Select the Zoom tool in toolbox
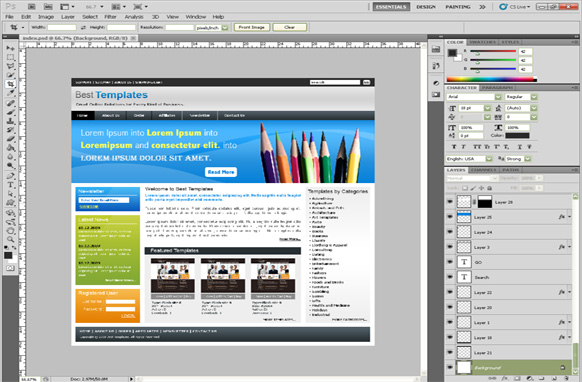Viewport: 582px width, 382px height. coord(10,239)
